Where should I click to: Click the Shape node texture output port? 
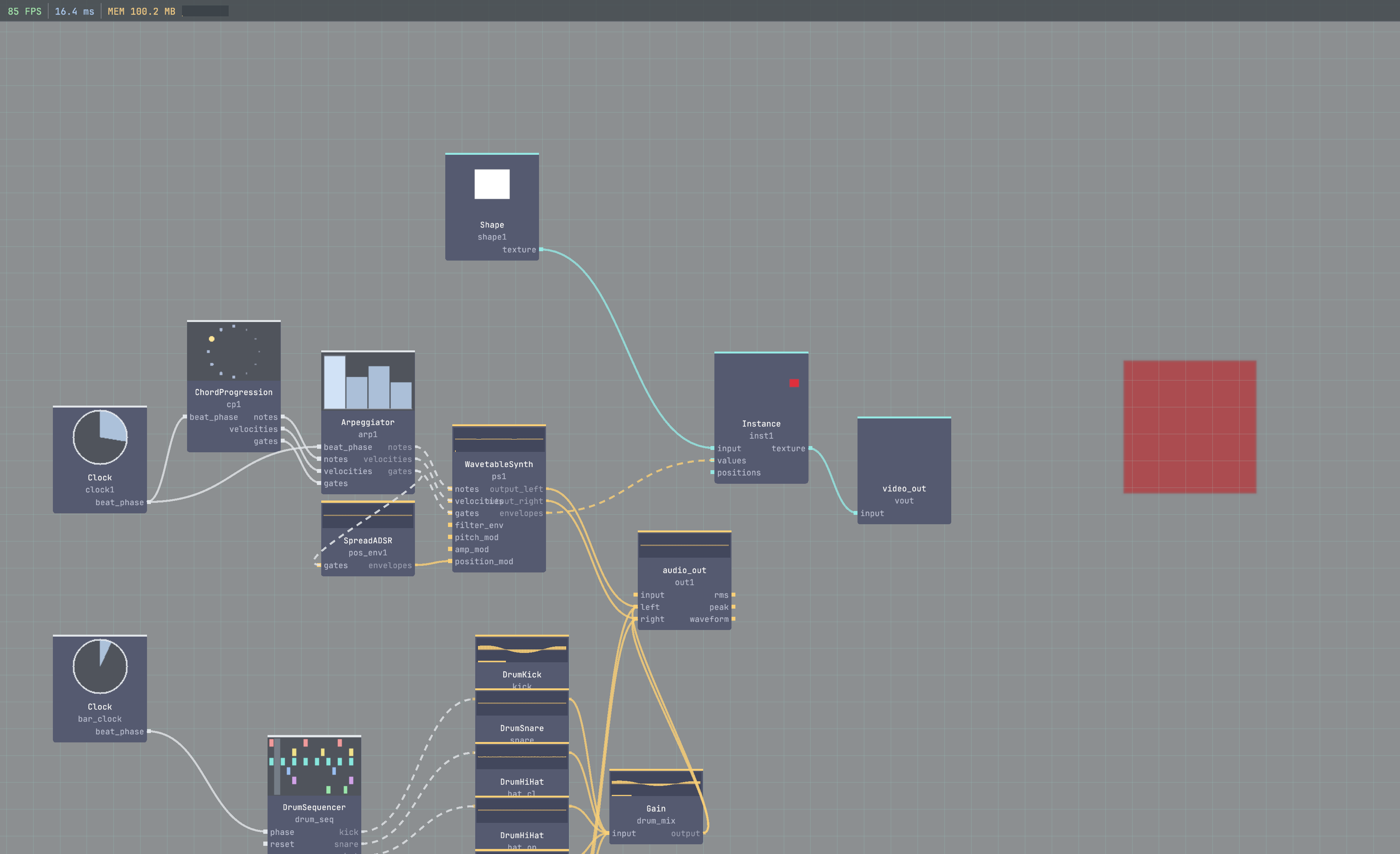click(x=541, y=249)
